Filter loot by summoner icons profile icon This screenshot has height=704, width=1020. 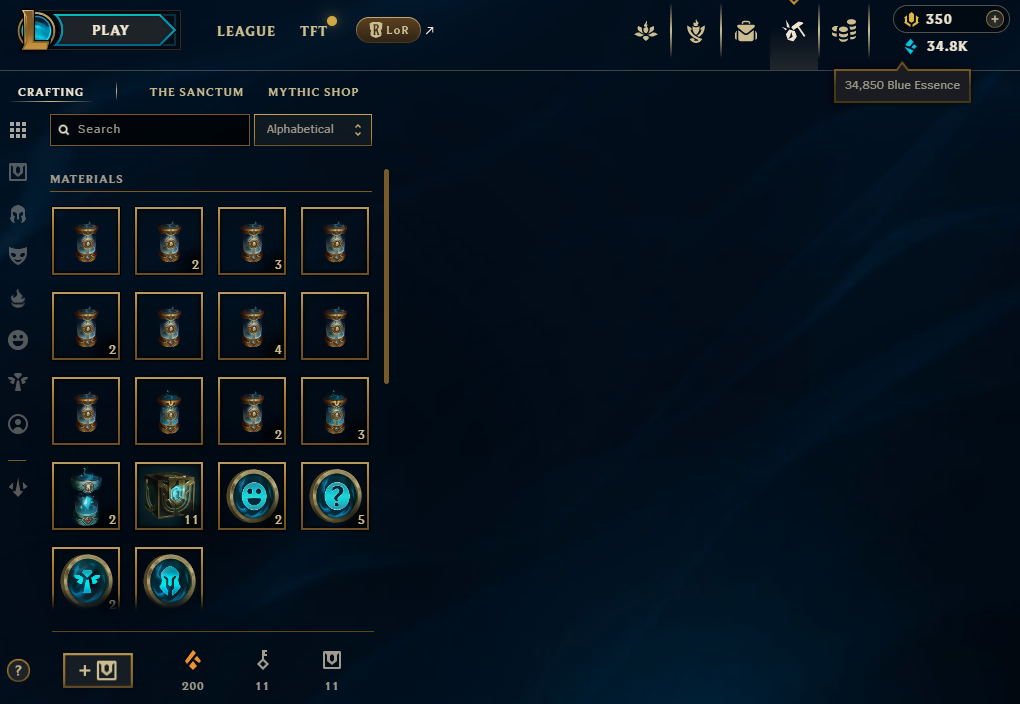click(18, 424)
